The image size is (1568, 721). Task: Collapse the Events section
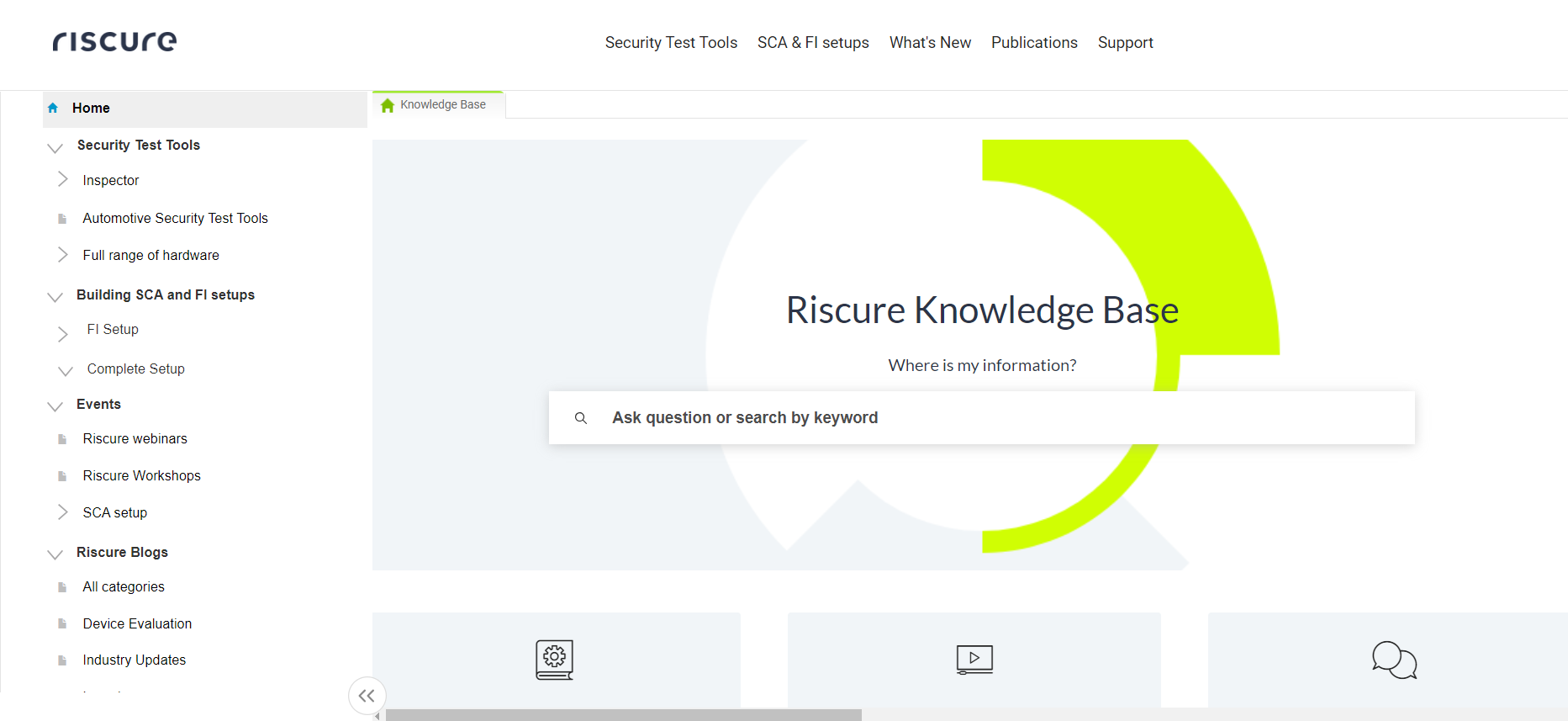tap(55, 406)
